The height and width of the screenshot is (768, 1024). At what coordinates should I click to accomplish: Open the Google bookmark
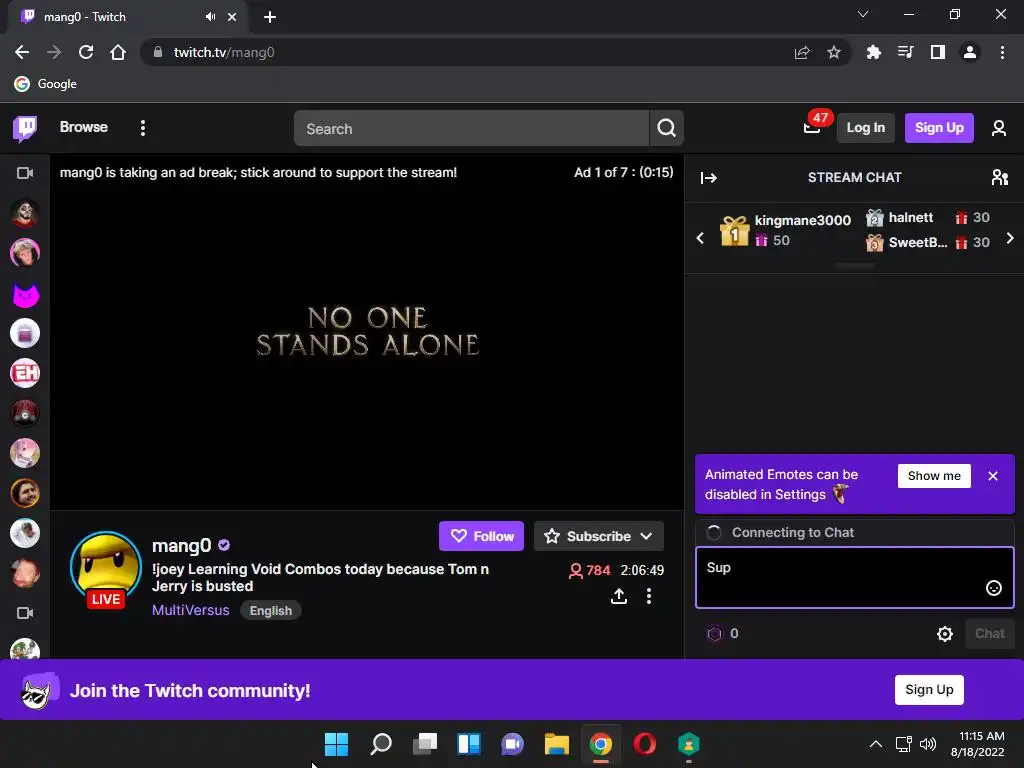coord(46,84)
